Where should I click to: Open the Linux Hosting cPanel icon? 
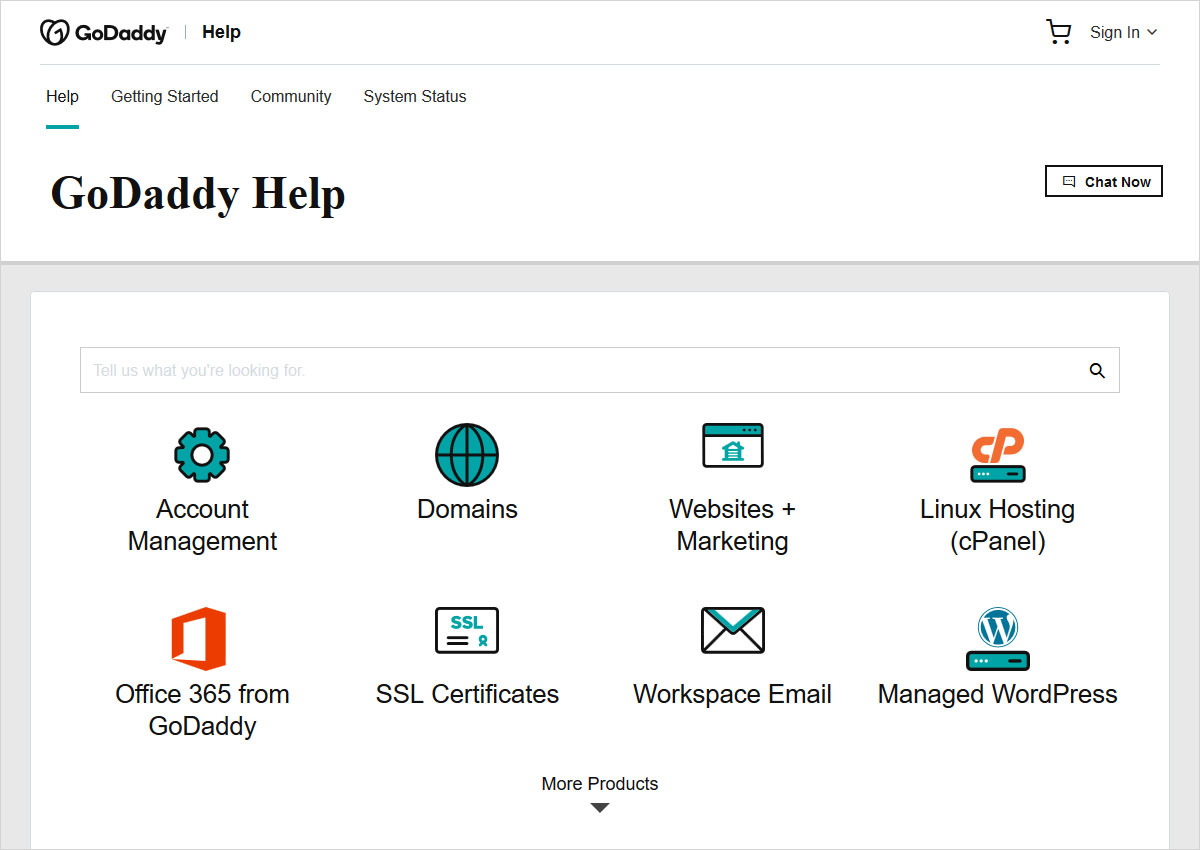[x=997, y=455]
